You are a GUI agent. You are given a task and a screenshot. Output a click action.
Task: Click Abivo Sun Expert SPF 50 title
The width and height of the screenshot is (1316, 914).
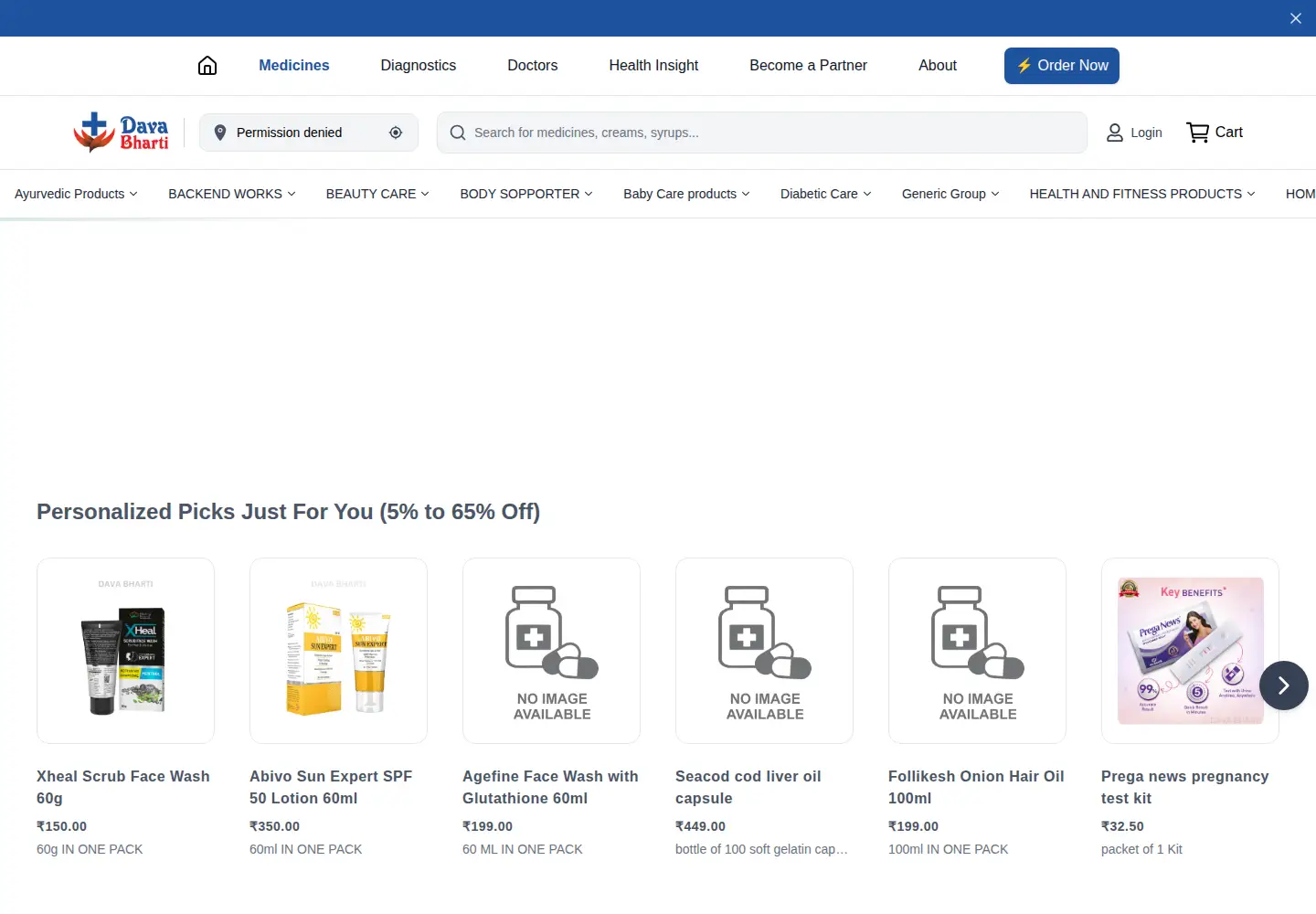coord(331,787)
